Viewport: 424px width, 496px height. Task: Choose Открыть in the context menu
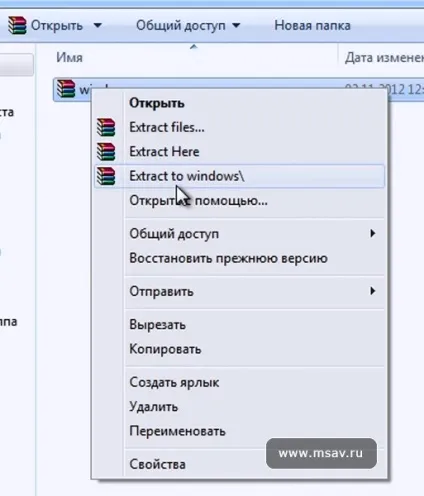tap(239, 103)
